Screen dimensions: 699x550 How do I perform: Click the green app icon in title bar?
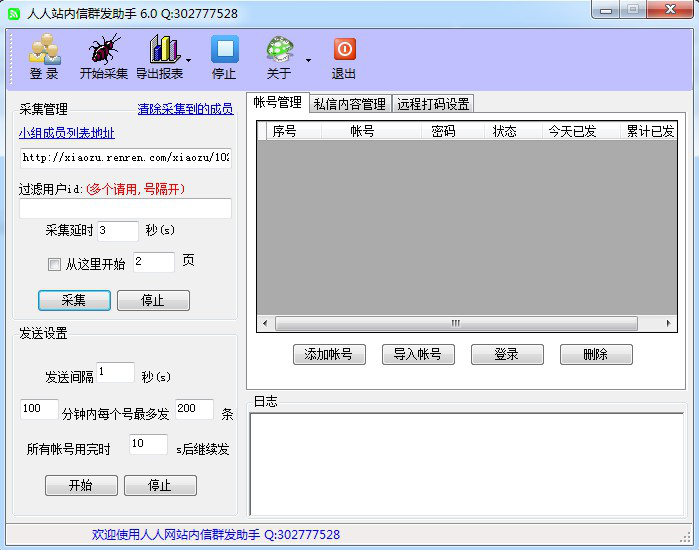(x=14, y=14)
